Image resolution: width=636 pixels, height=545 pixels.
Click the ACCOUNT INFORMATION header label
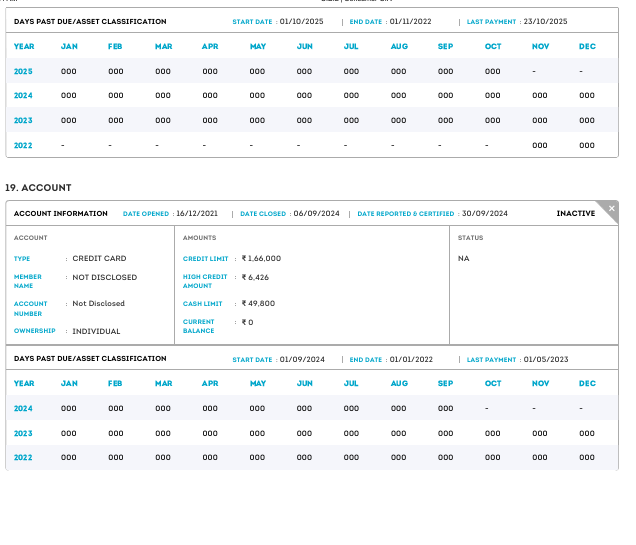click(x=61, y=214)
